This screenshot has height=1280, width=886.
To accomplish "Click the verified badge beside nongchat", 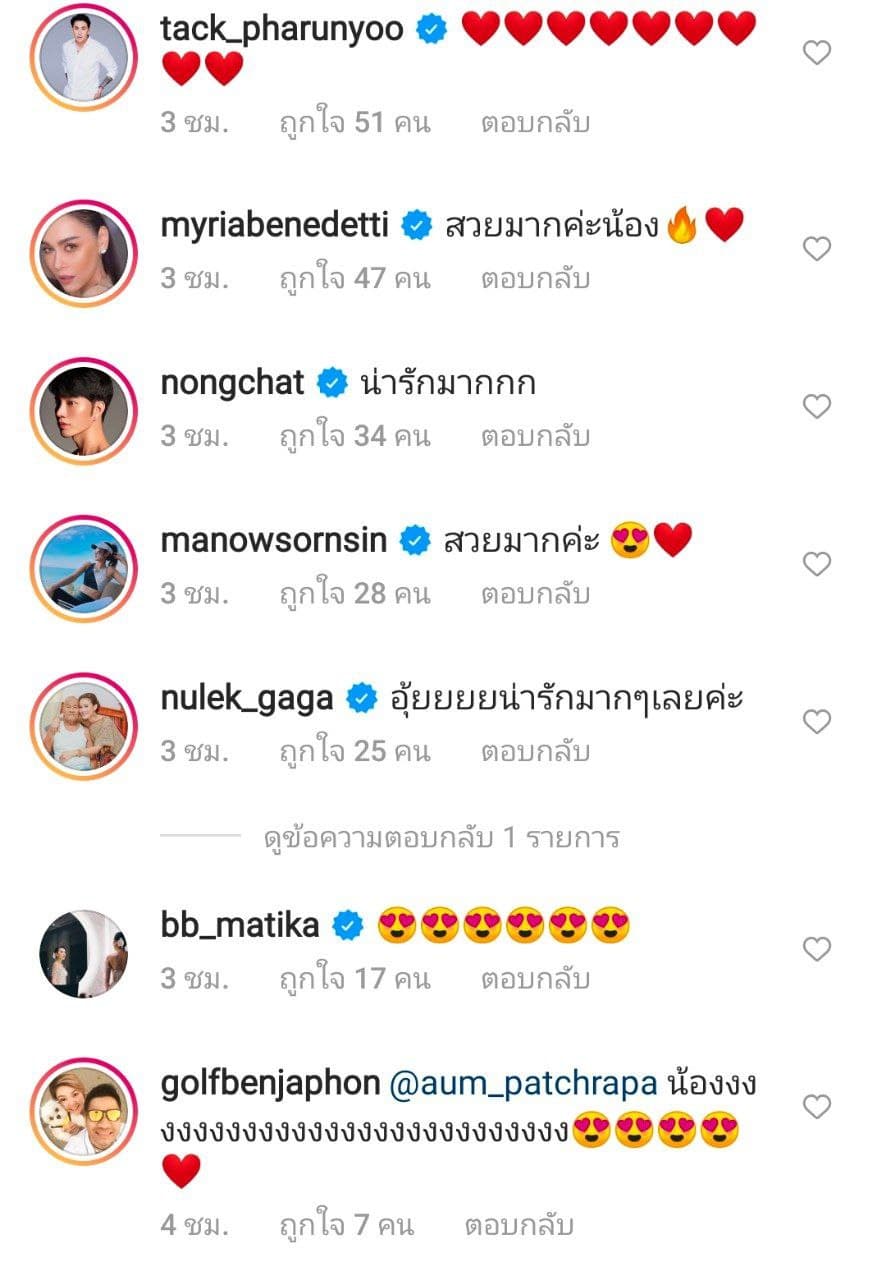I will pos(330,380).
